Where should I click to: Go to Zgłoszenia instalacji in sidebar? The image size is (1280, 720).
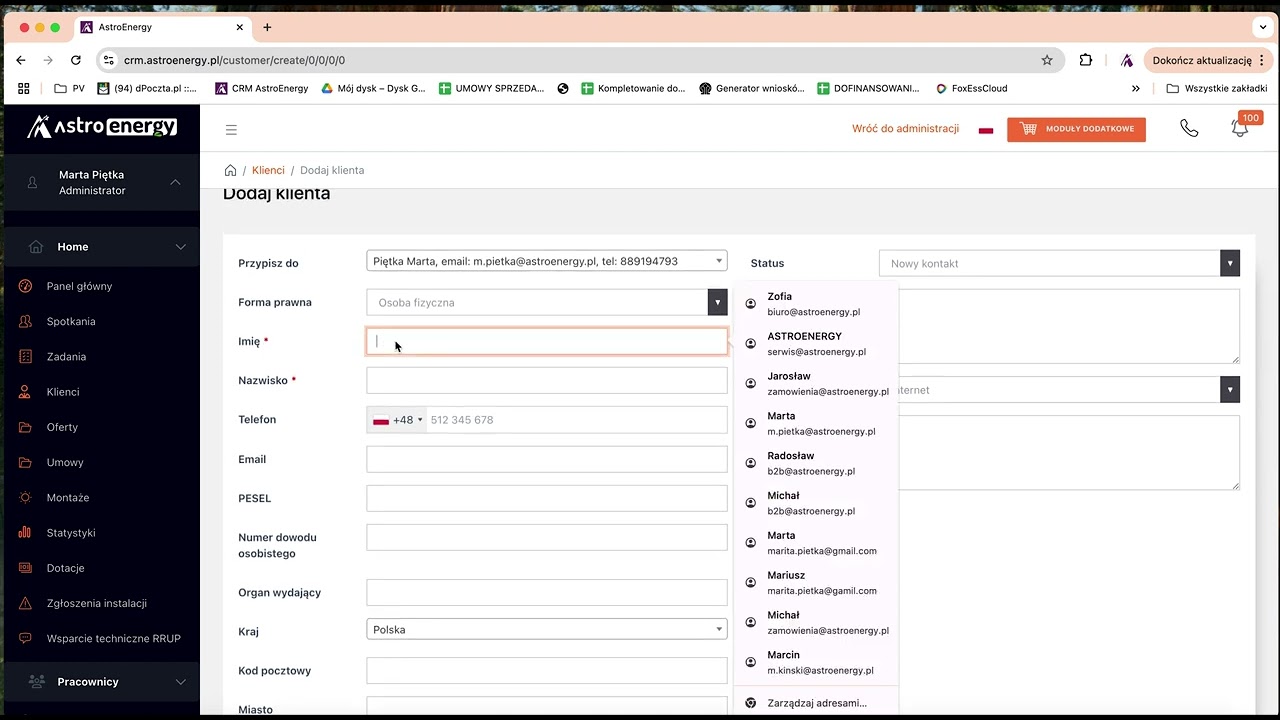pos(96,603)
